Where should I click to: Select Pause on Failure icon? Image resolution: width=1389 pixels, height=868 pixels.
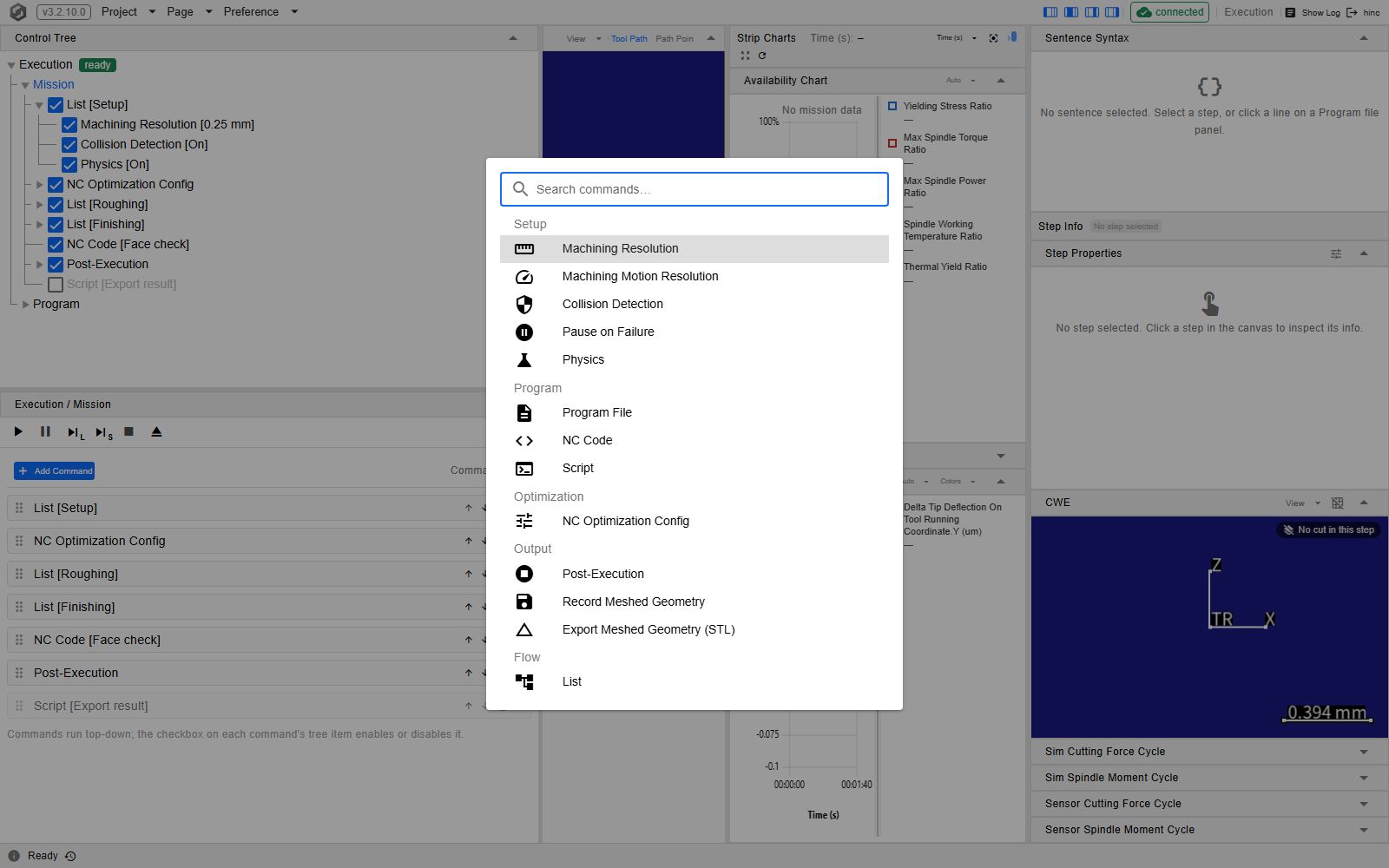tap(524, 332)
